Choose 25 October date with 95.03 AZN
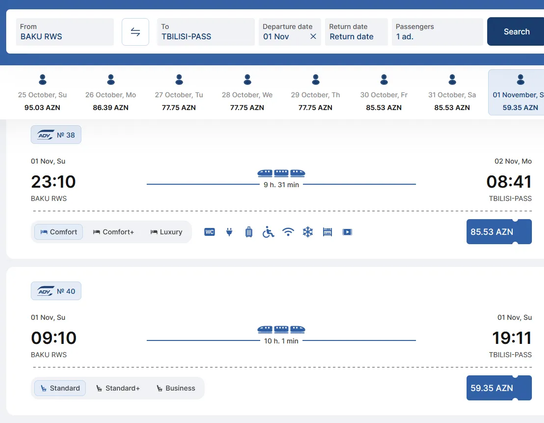This screenshot has height=423, width=544. (42, 92)
